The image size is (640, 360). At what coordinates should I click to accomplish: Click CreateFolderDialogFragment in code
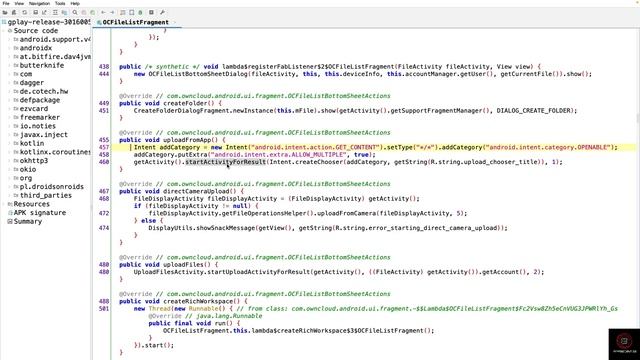point(181,111)
